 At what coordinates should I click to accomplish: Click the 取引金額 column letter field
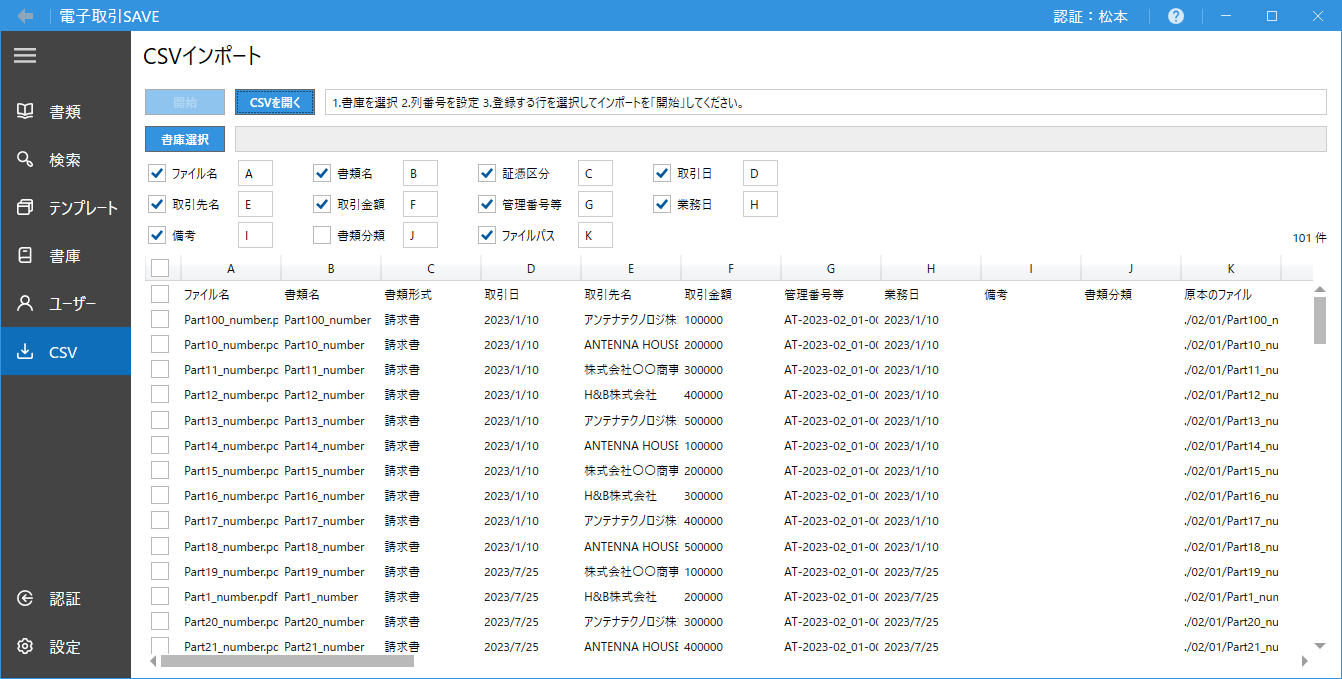tap(420, 204)
